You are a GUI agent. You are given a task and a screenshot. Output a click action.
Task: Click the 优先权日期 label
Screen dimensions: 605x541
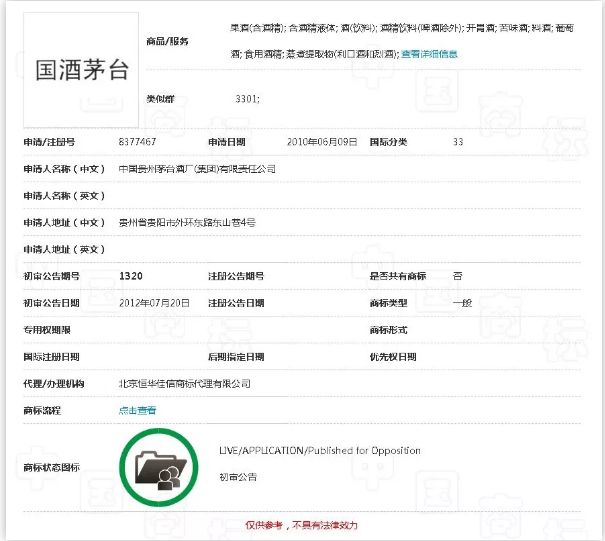pos(393,357)
